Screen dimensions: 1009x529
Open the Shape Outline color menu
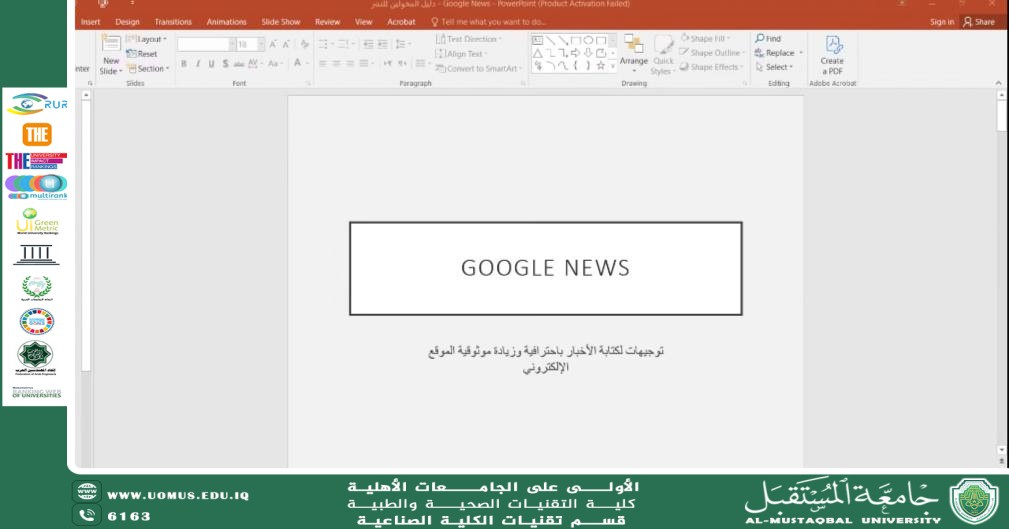pyautogui.click(x=713, y=53)
